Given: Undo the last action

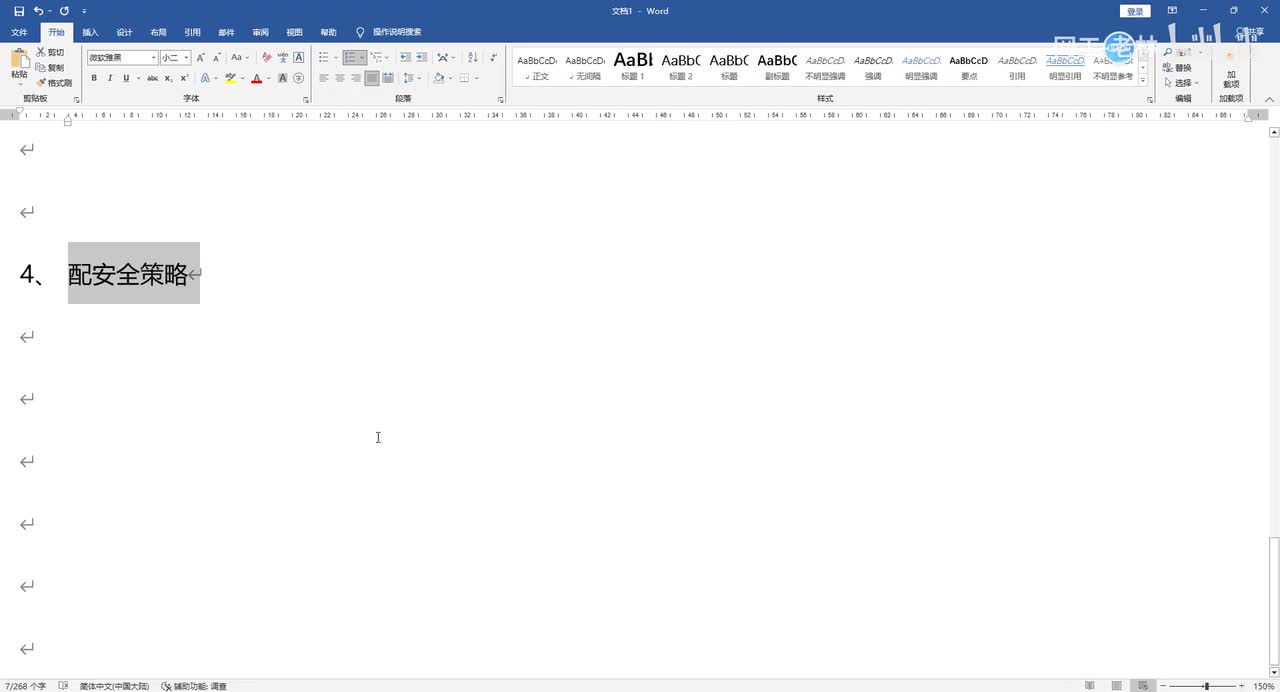Looking at the screenshot, I should 38,11.
